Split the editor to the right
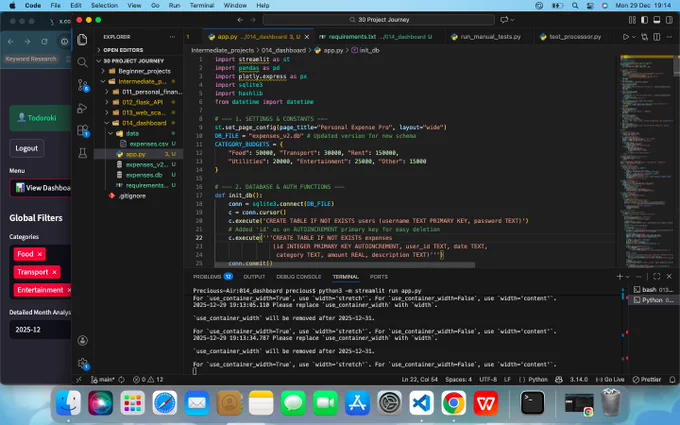 pos(657,37)
